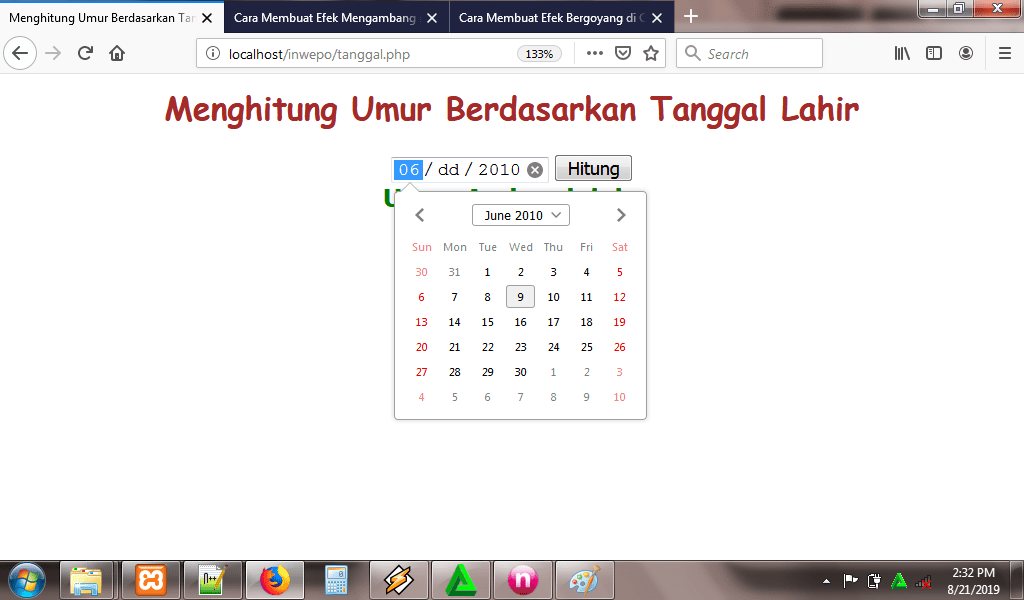Click the Action Center flag icon
The height and width of the screenshot is (600, 1024).
[x=850, y=580]
